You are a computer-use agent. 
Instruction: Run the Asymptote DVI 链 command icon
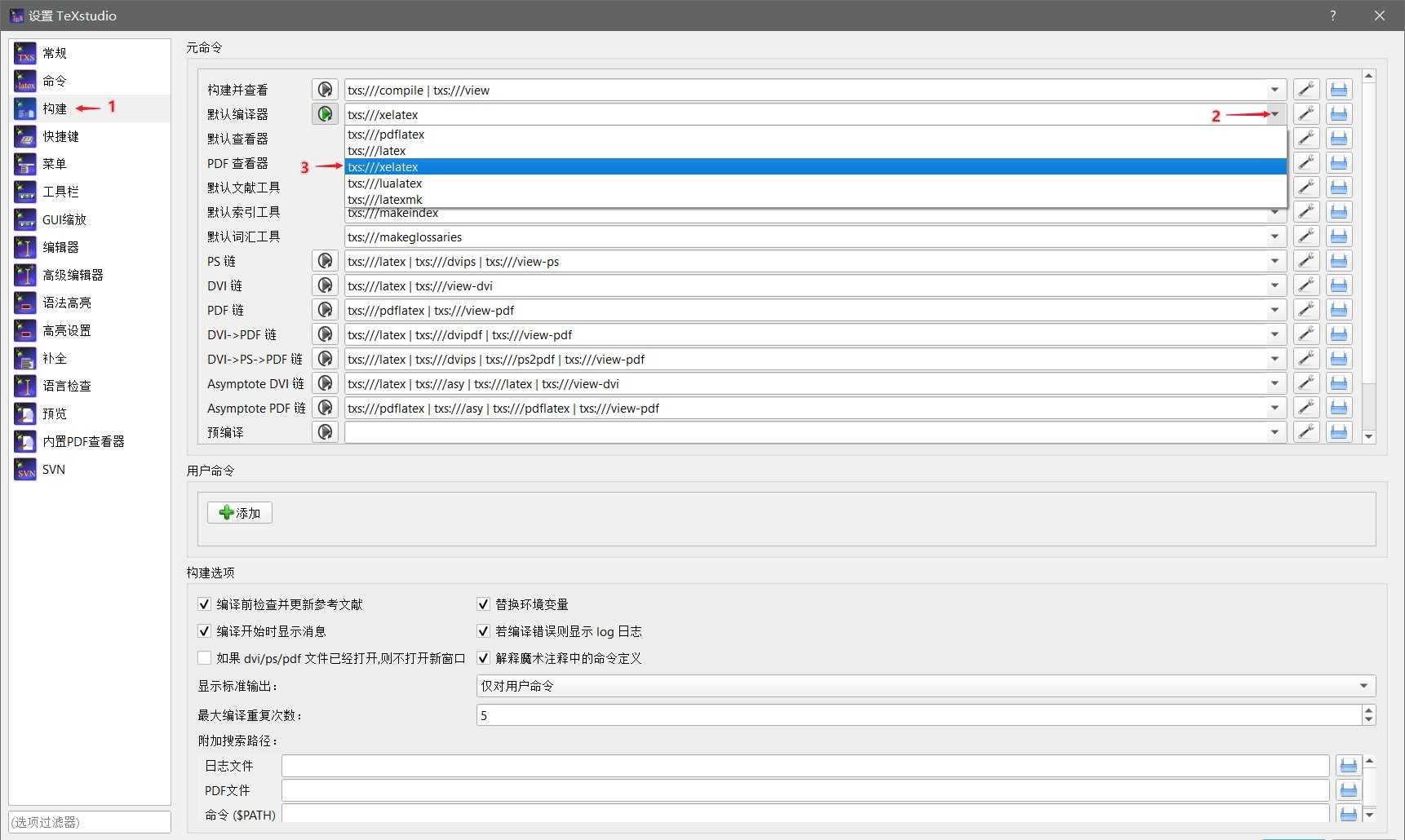tap(325, 383)
